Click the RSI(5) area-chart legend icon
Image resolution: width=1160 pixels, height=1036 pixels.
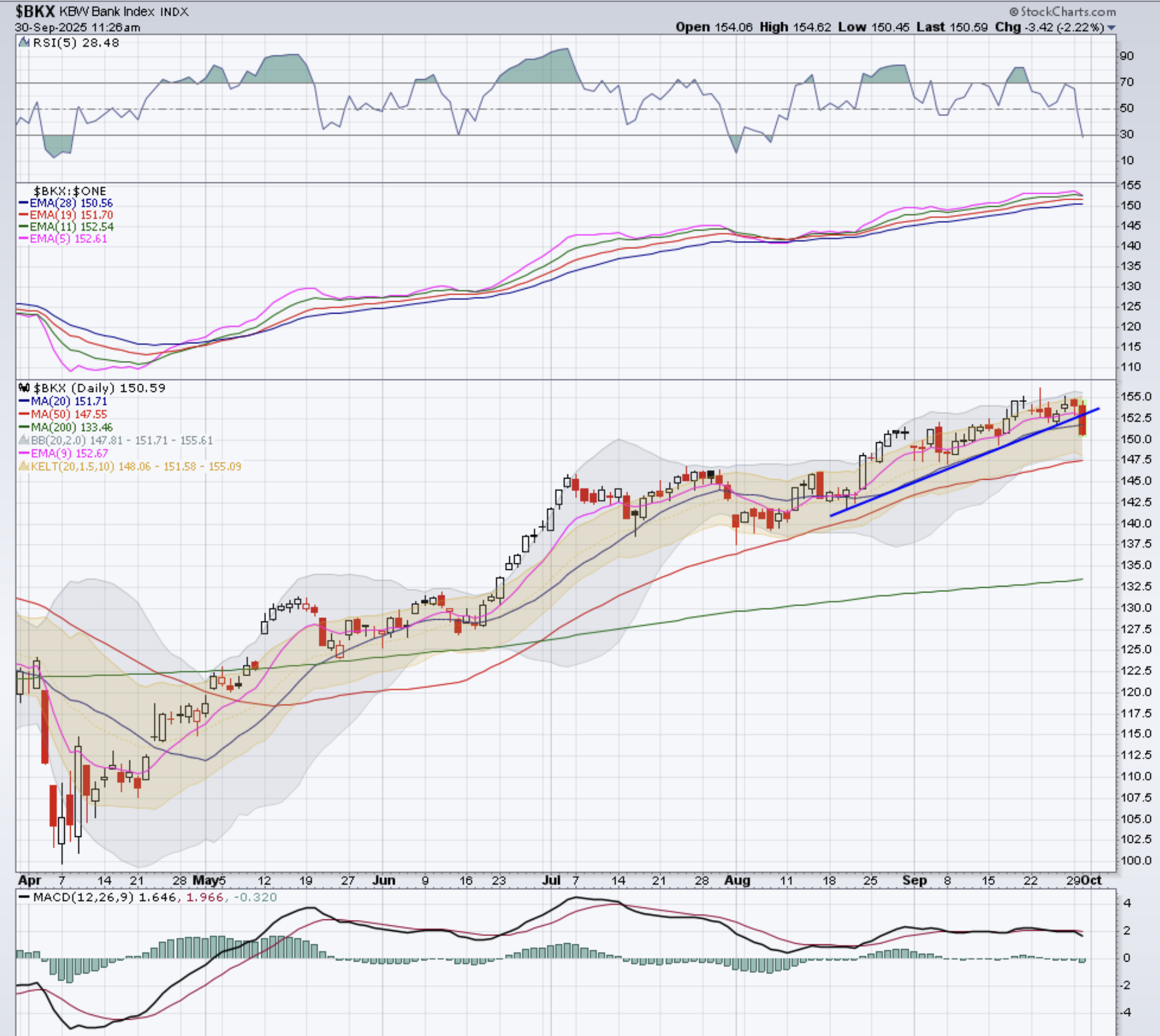click(24, 42)
